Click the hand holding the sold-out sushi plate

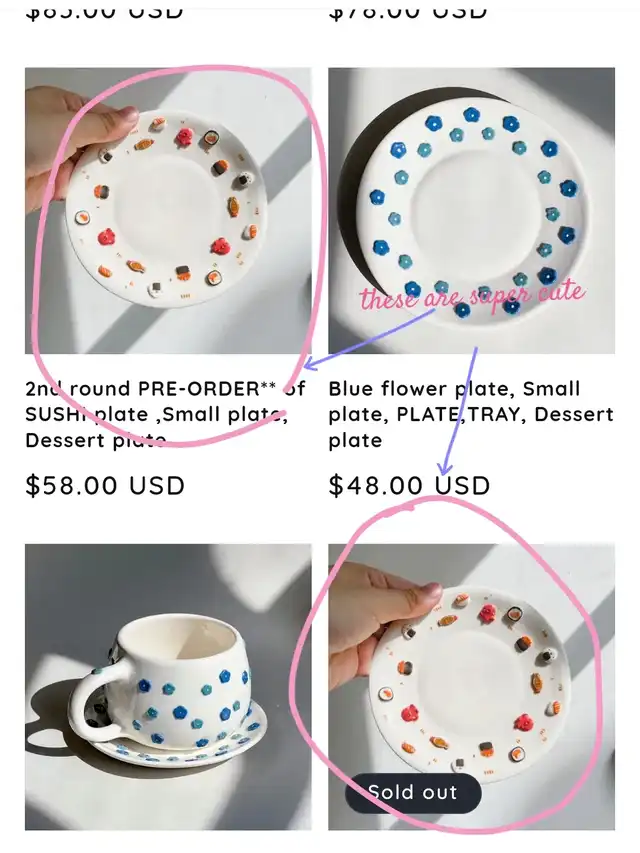(376, 617)
